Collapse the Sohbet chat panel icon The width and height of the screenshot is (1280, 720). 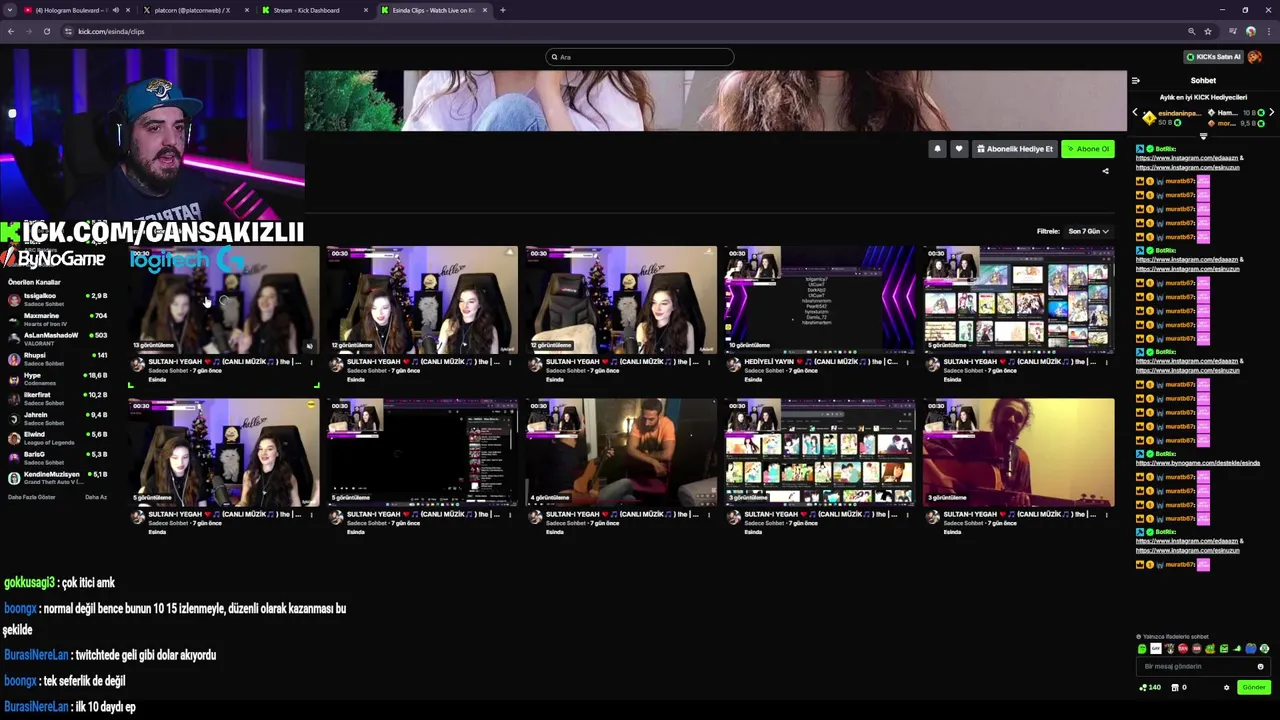coord(1136,80)
